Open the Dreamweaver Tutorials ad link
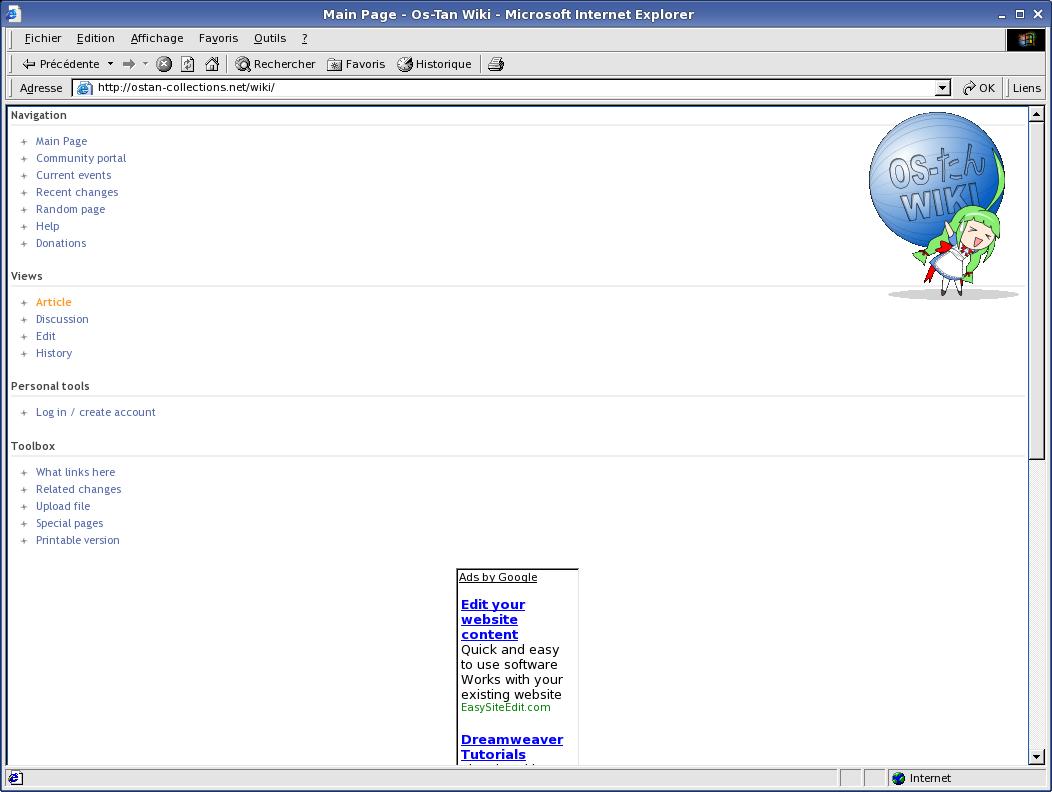 coord(512,747)
